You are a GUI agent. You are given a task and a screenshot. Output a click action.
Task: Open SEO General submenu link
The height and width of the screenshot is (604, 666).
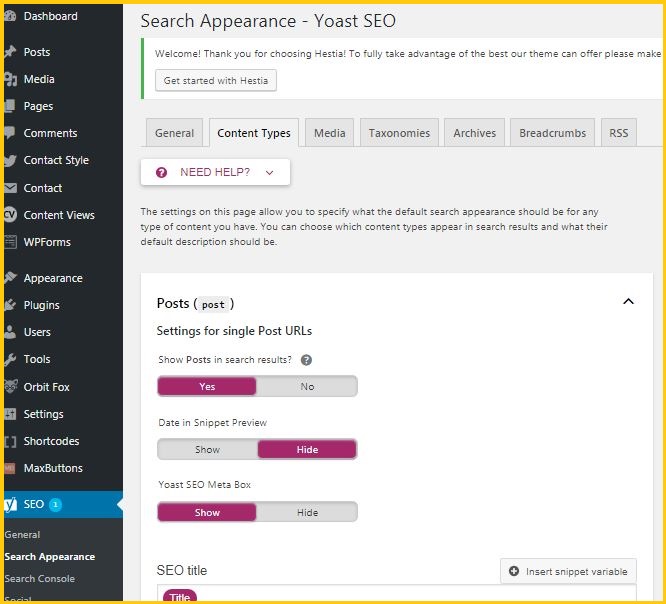(x=23, y=535)
